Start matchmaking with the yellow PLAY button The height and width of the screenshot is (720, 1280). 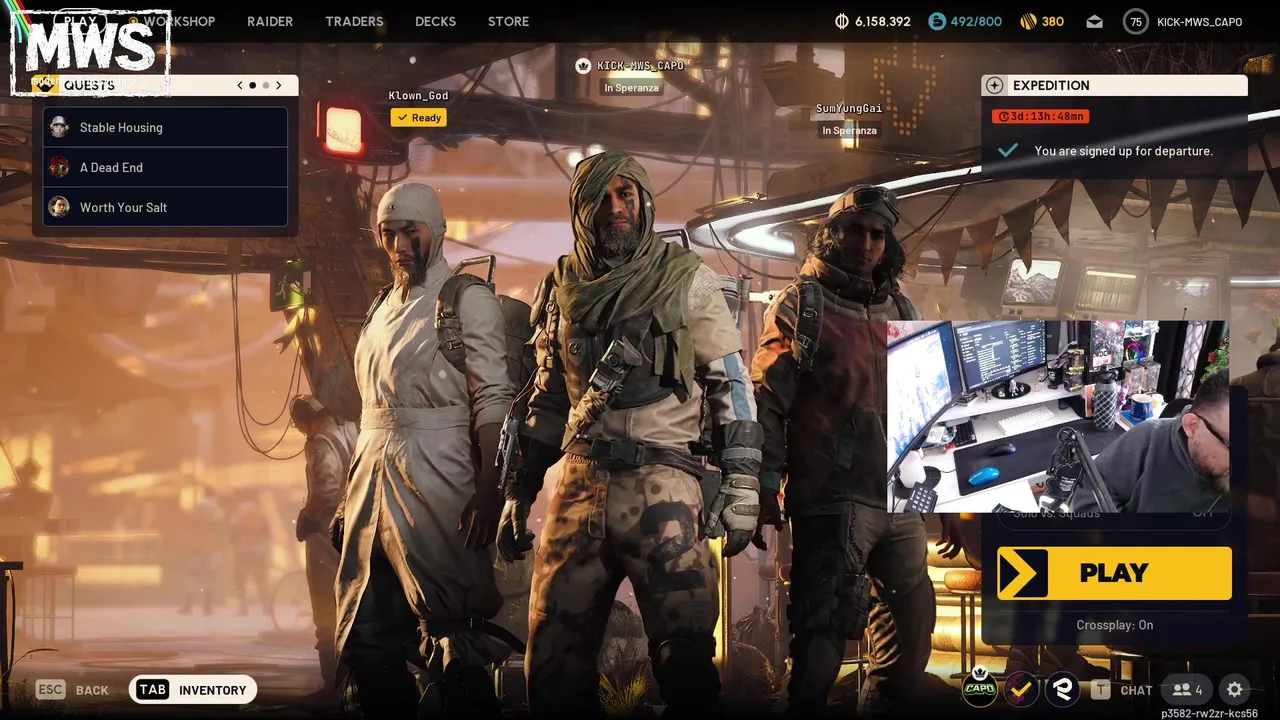1114,573
